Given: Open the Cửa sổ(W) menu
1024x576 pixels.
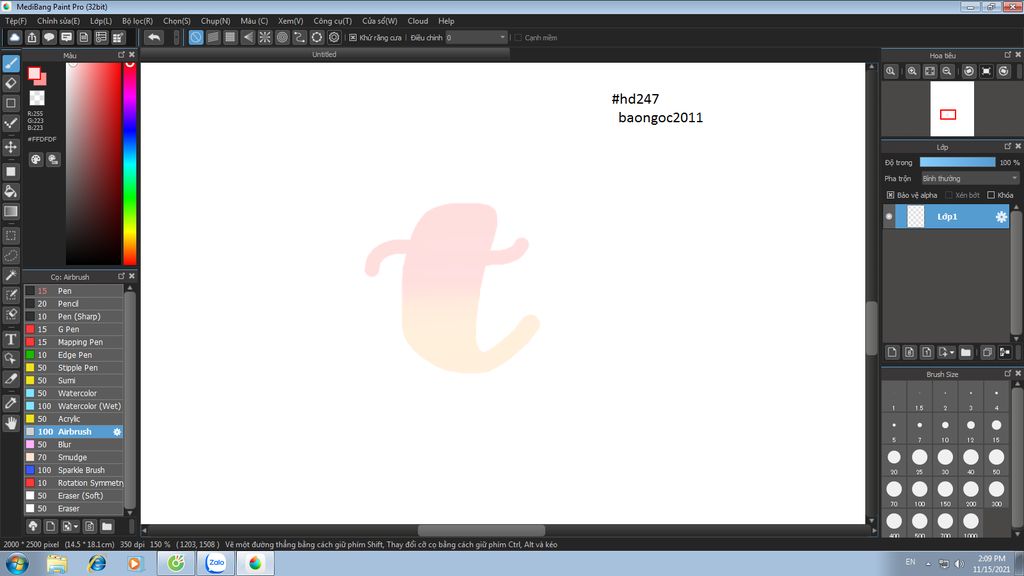Looking at the screenshot, I should coord(379,21).
